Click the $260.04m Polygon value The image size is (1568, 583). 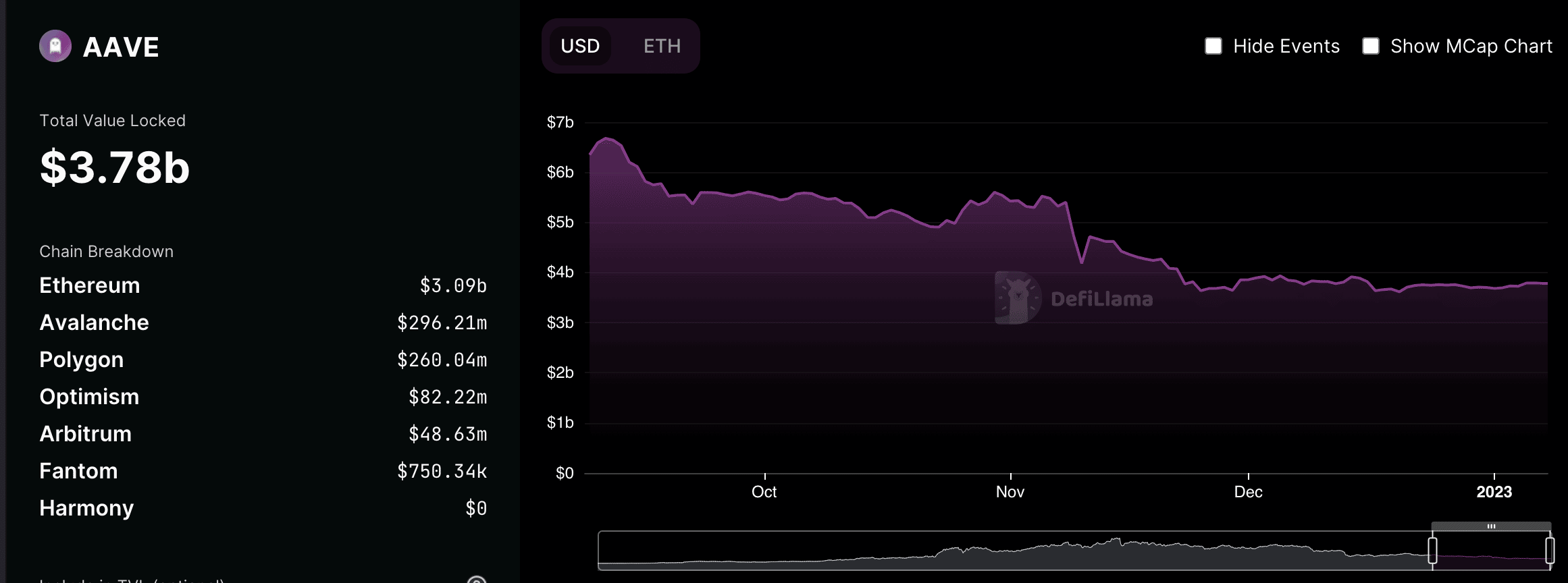[442, 360]
